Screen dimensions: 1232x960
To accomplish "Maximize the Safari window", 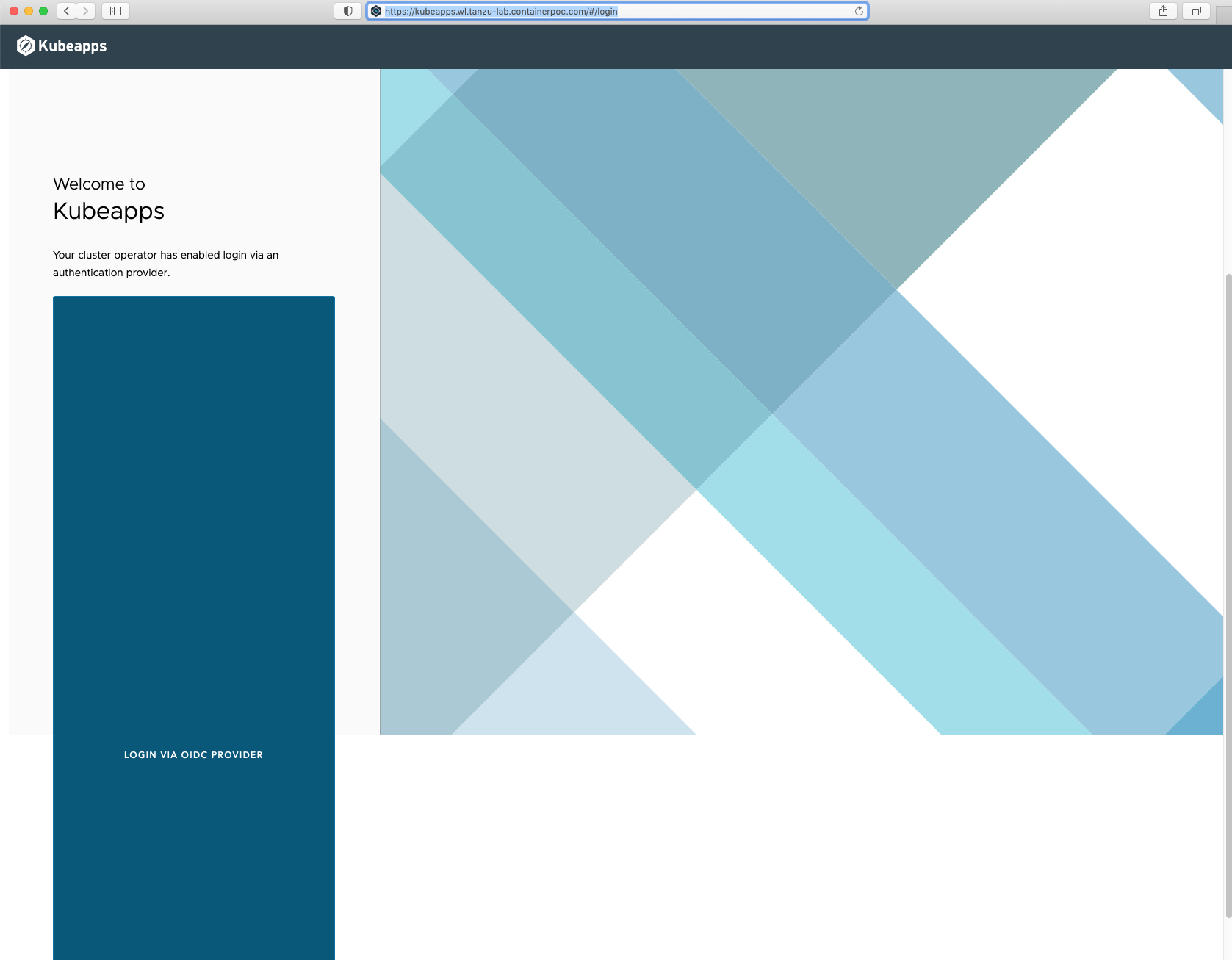I will point(43,11).
